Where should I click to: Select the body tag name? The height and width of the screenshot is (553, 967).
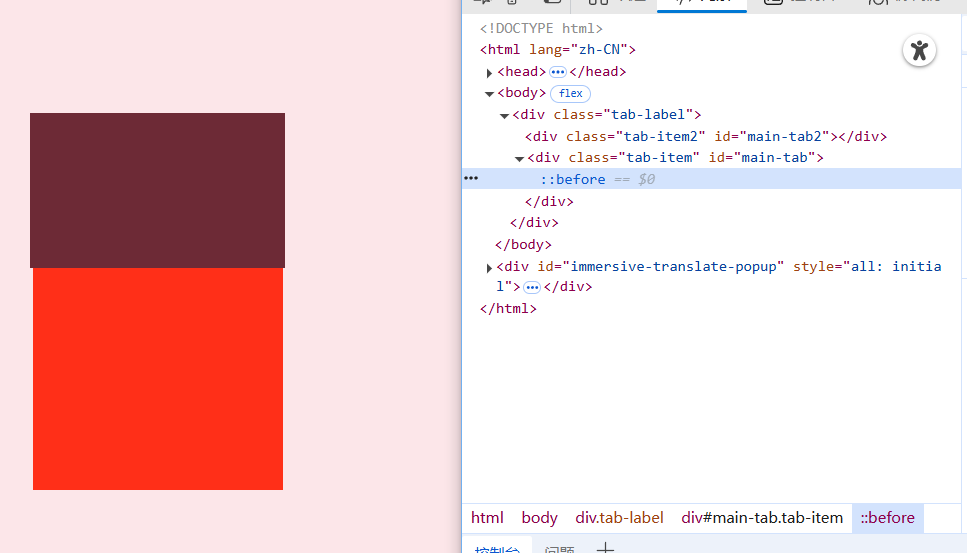pos(522,92)
